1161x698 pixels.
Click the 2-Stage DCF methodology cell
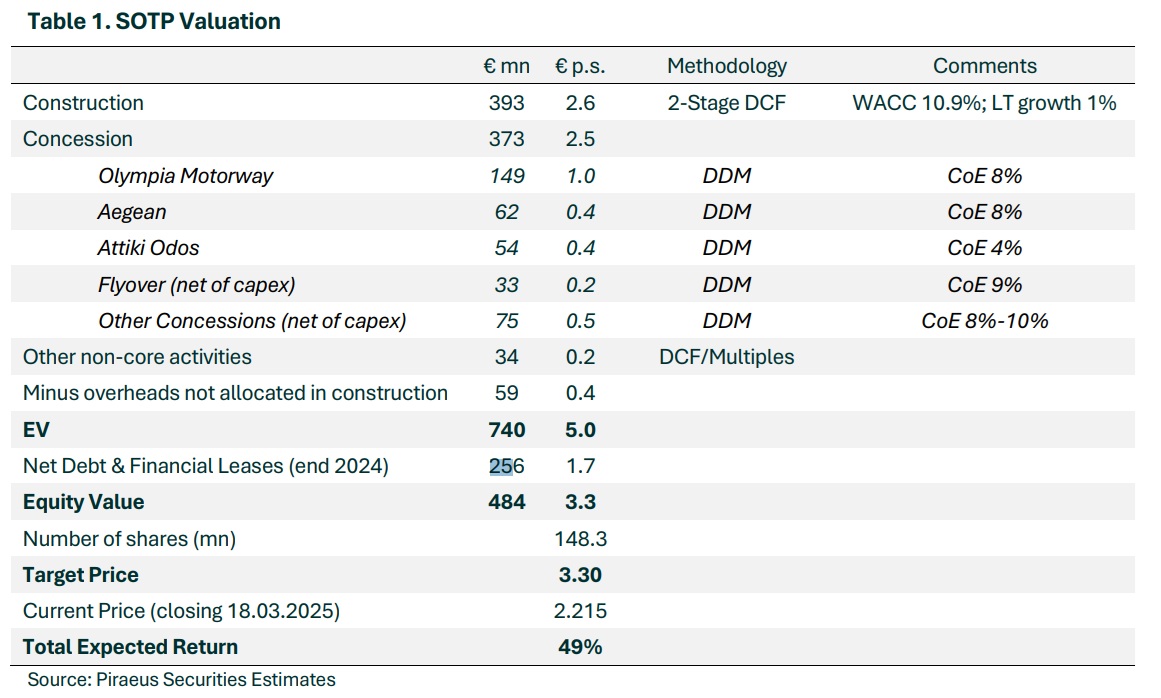click(727, 103)
